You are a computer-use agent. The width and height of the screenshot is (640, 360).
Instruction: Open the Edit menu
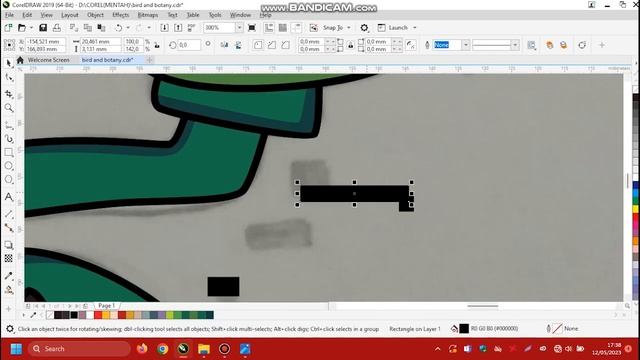click(27, 15)
